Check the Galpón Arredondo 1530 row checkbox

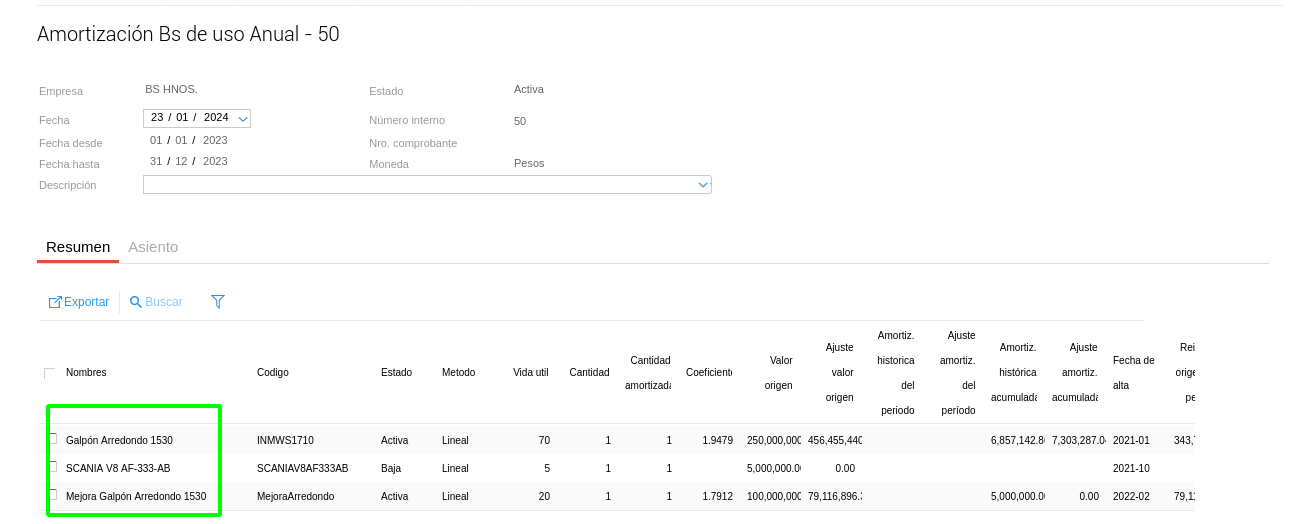[52, 439]
